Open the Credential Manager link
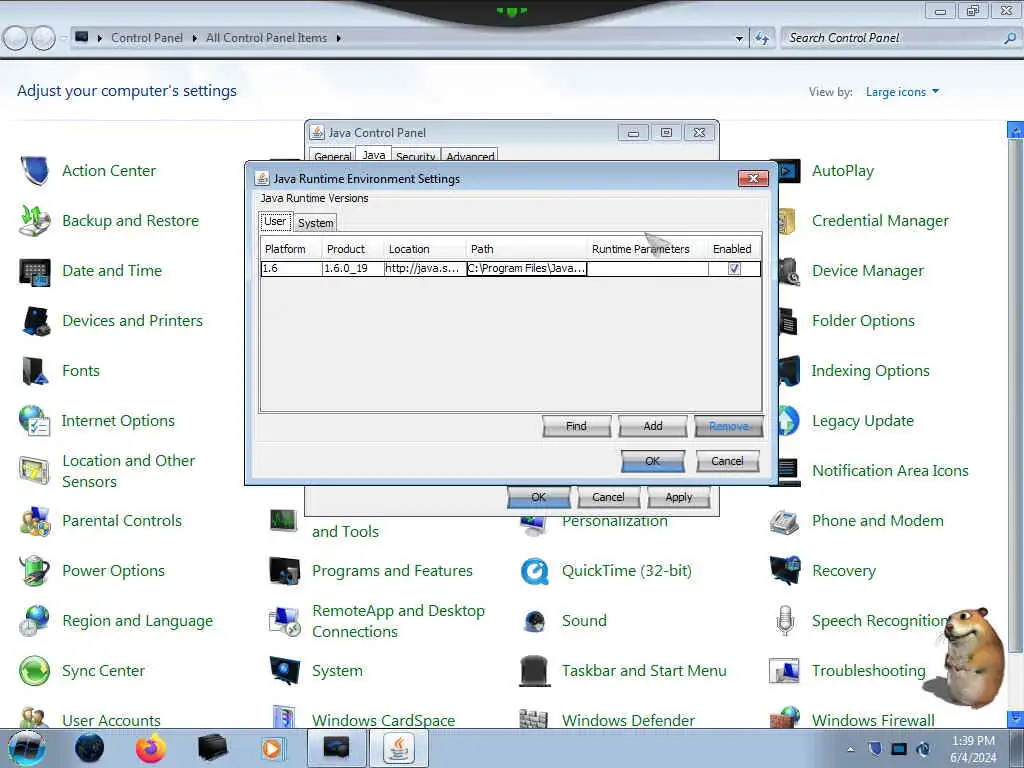 [880, 221]
